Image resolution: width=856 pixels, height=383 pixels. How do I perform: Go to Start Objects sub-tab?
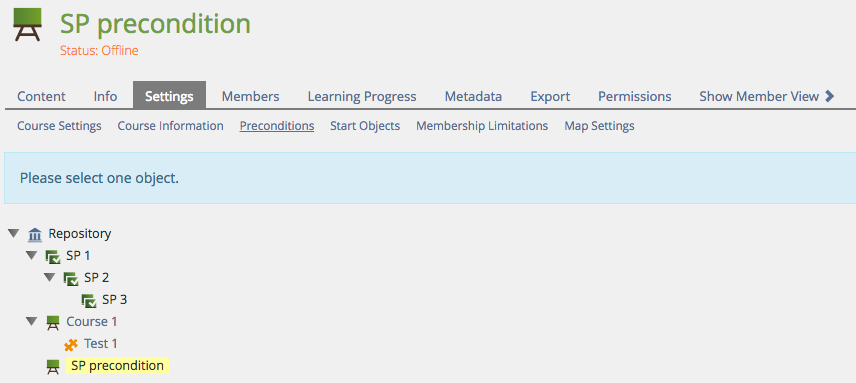365,126
